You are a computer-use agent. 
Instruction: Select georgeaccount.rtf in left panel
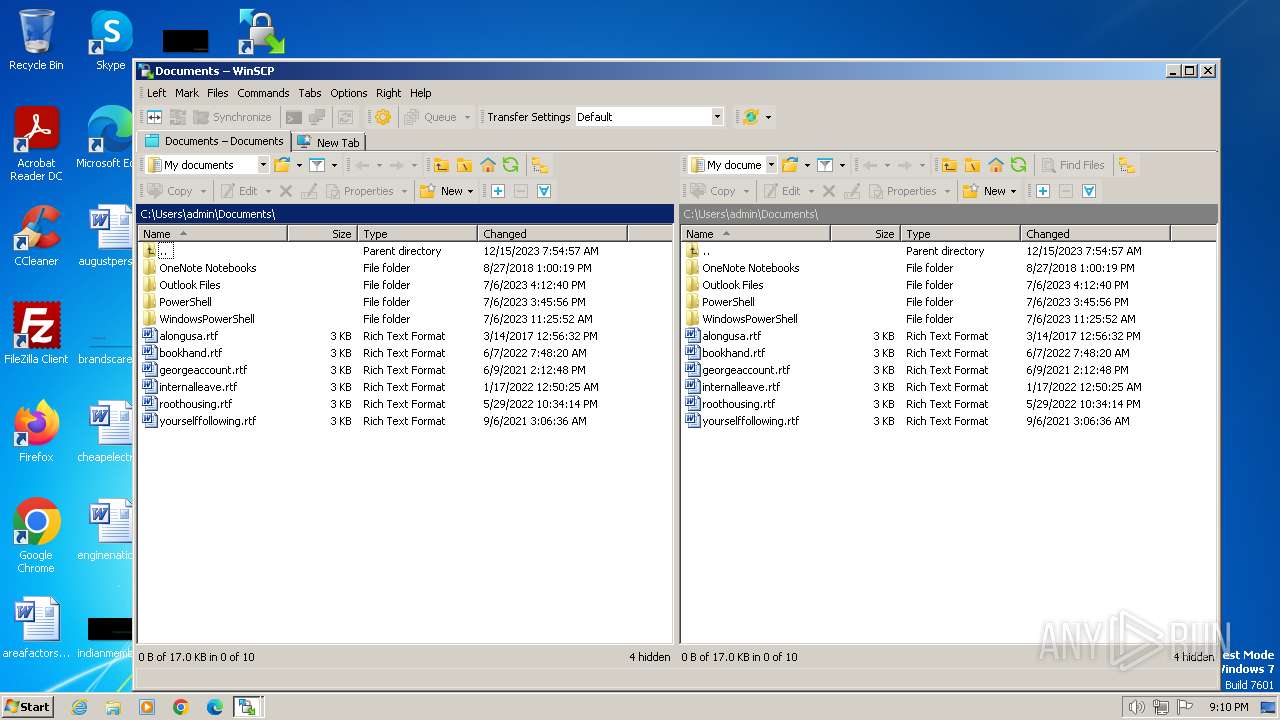pos(203,370)
